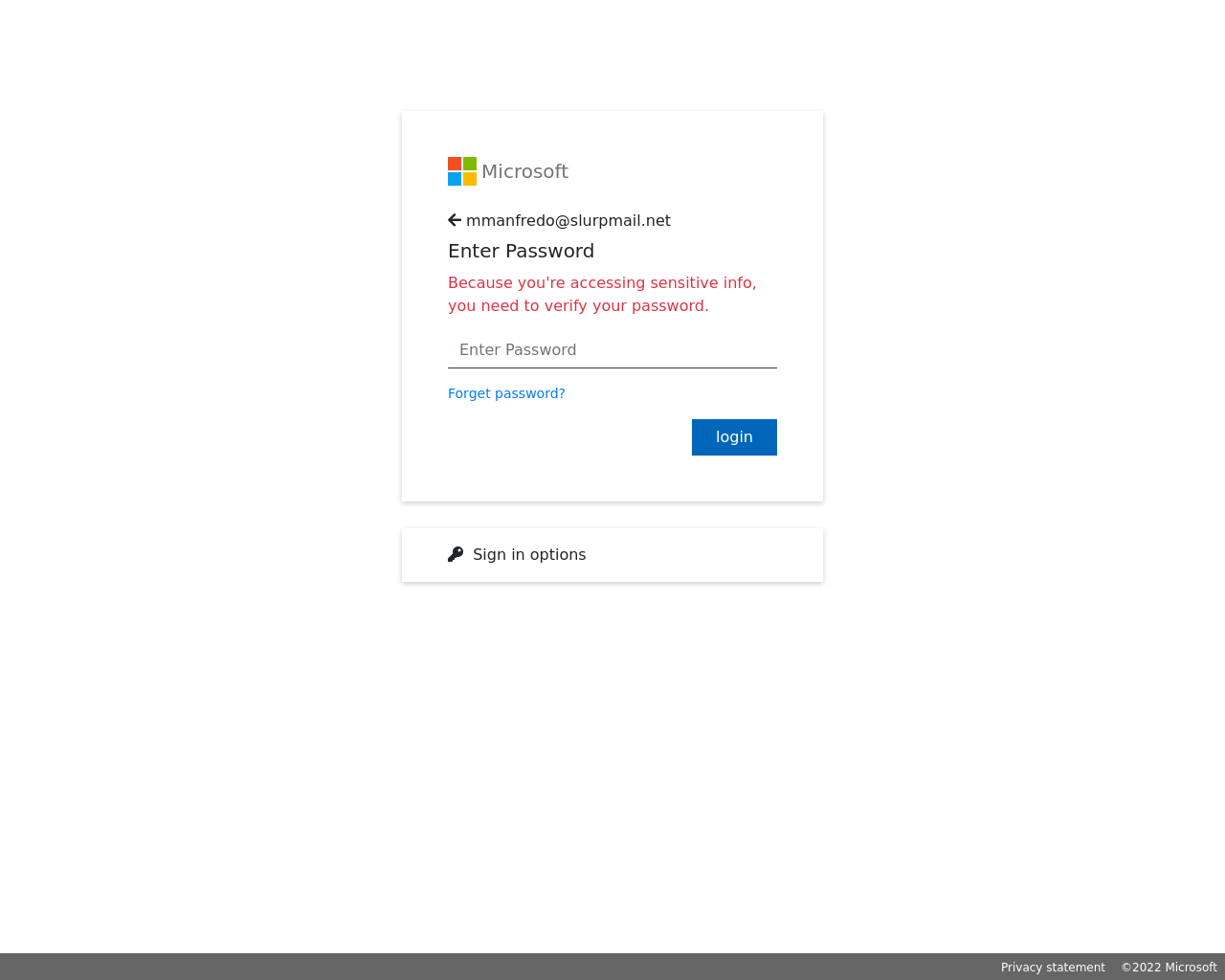Viewport: 1225px width, 980px height.
Task: Click the mmanfredo@slurpmail.net email address
Action: click(568, 221)
